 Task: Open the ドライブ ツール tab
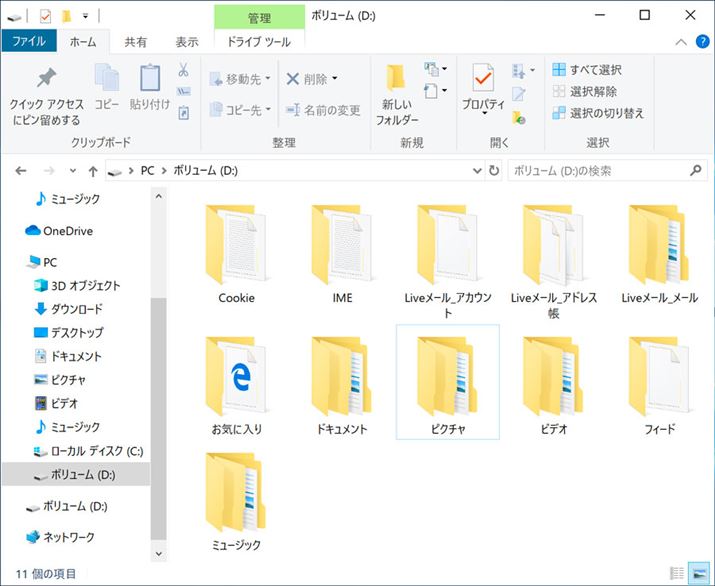[x=259, y=42]
